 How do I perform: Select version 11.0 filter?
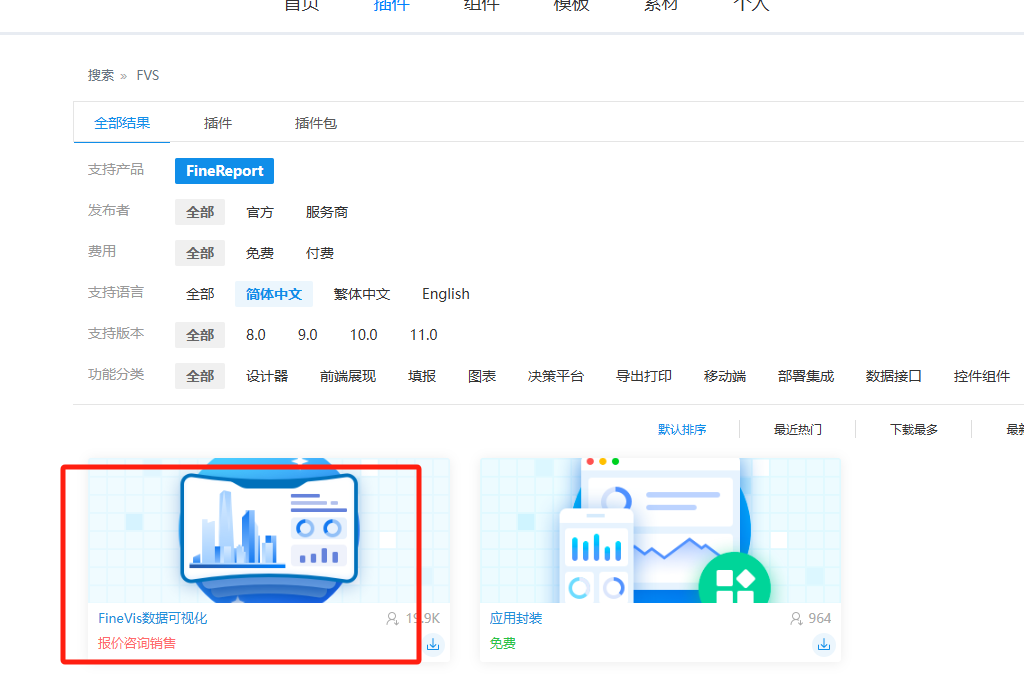(x=423, y=335)
